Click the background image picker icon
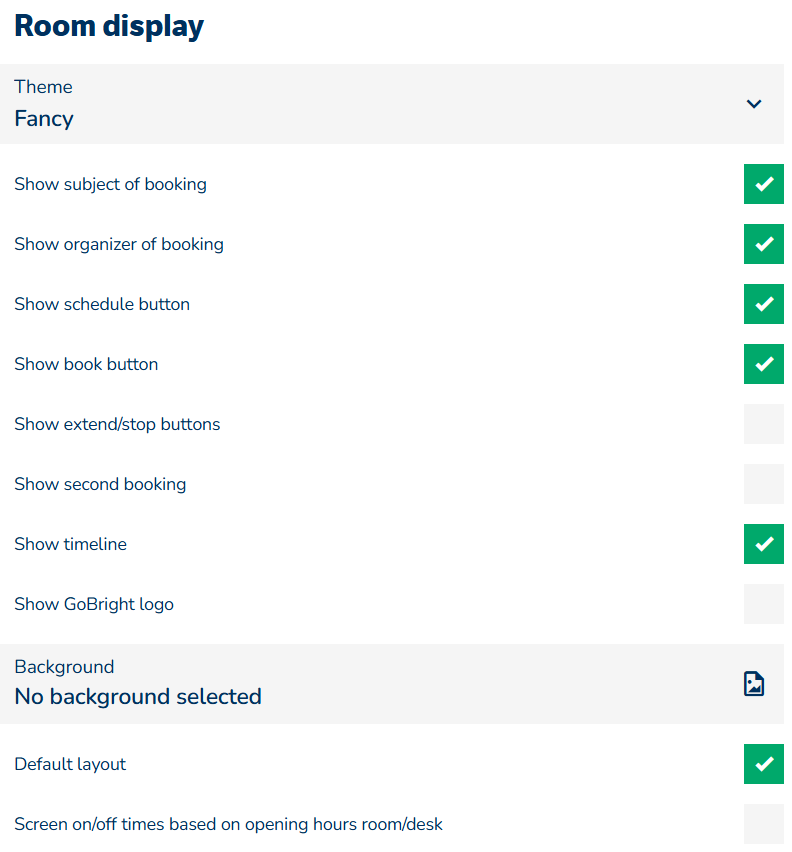The width and height of the screenshot is (792, 852). click(x=754, y=684)
